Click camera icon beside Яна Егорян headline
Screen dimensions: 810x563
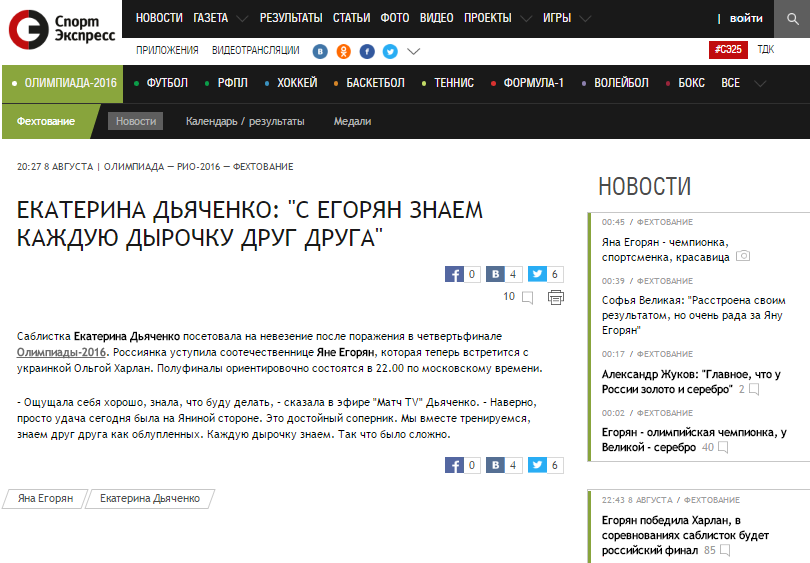pos(743,256)
